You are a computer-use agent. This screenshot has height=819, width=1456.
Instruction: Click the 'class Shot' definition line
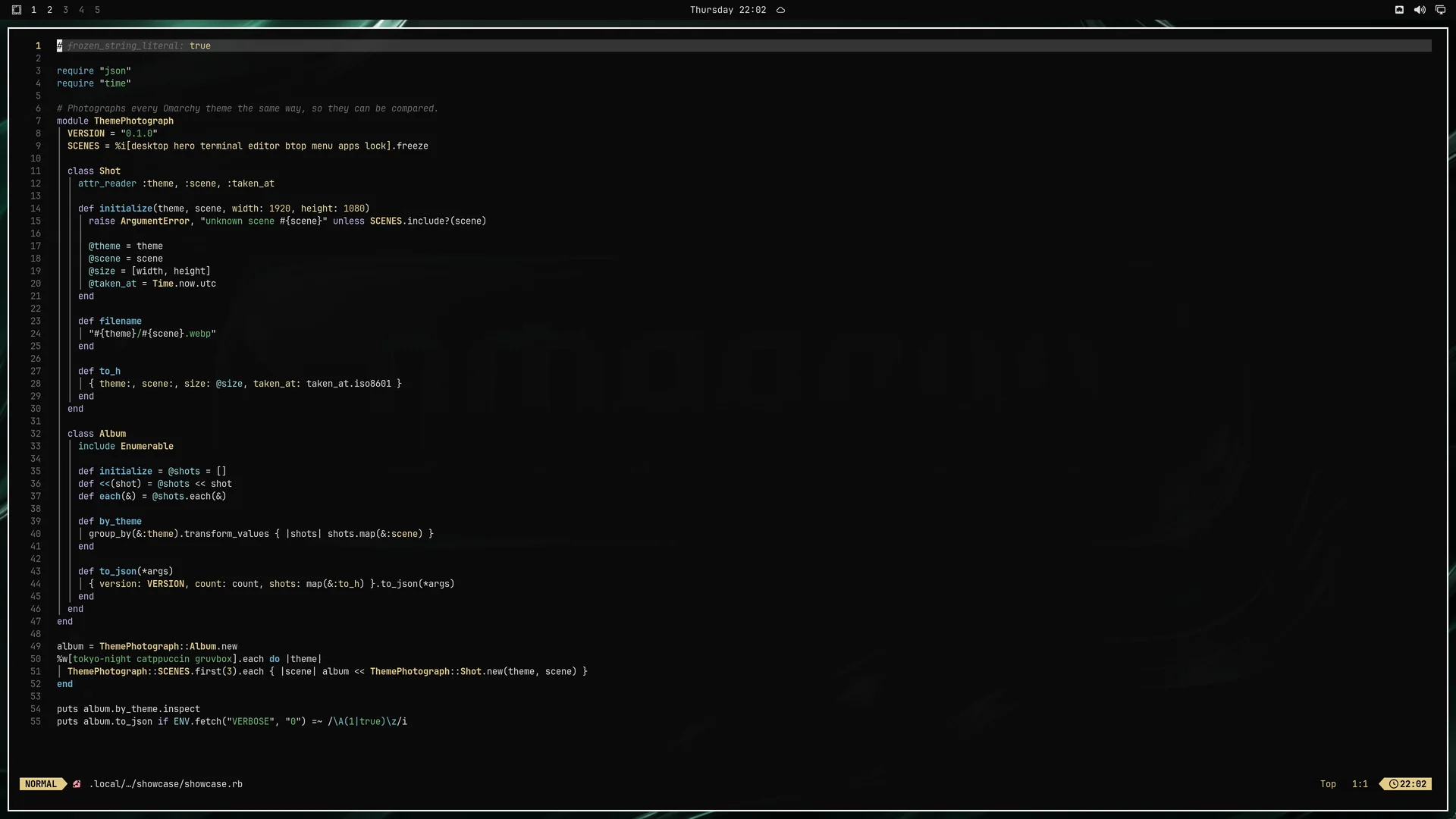point(94,171)
